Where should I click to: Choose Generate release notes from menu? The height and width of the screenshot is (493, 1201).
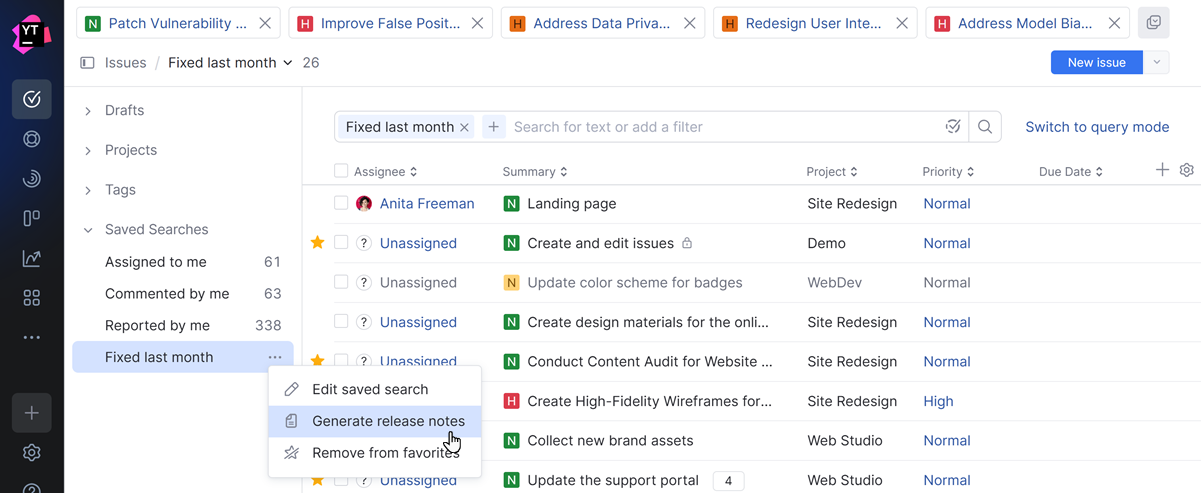(x=388, y=421)
